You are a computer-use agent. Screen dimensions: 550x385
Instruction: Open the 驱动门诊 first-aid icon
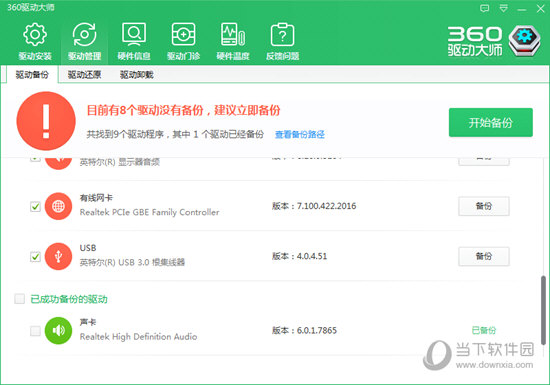183,34
